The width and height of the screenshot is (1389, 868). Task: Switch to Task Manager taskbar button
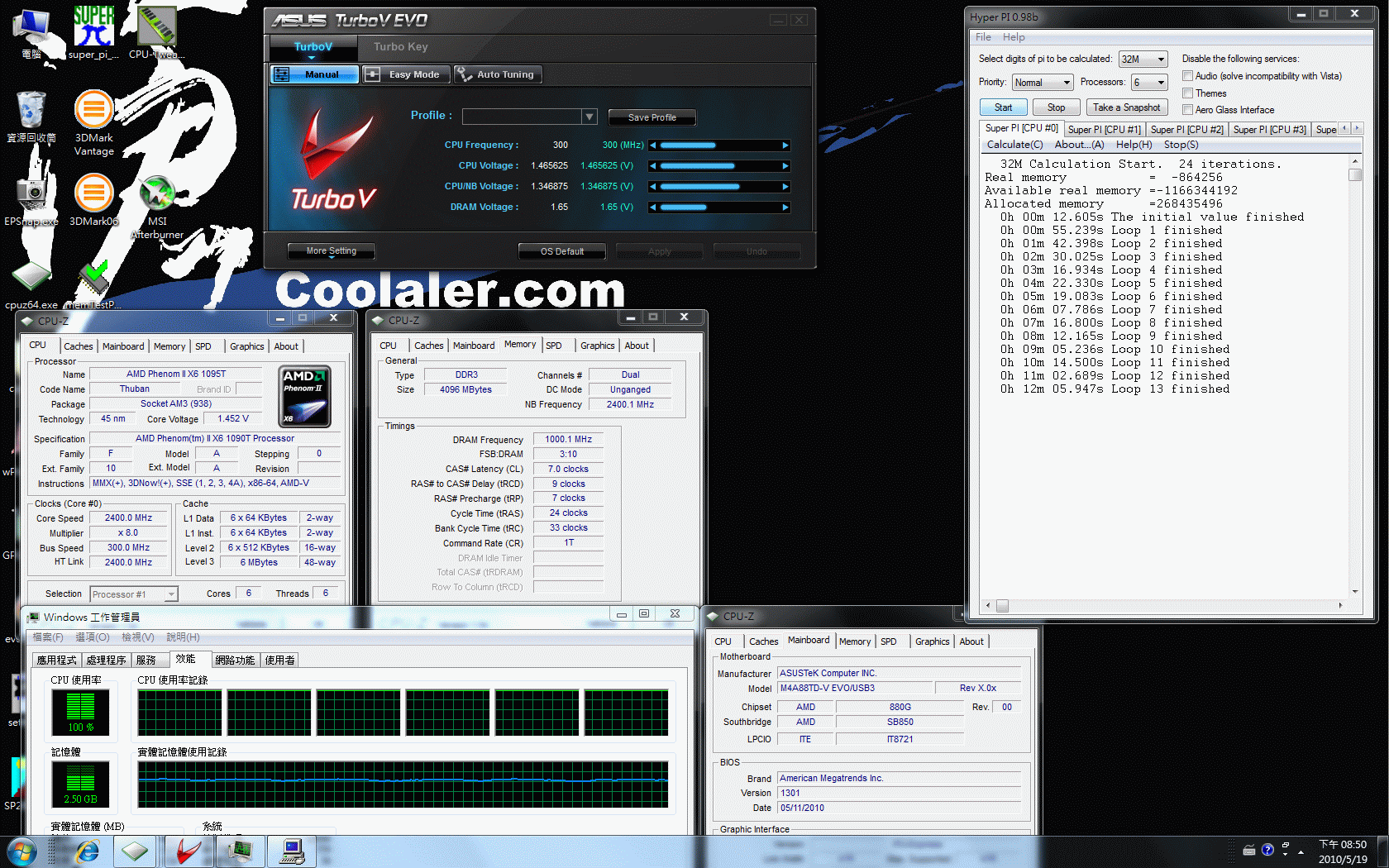pos(241,851)
